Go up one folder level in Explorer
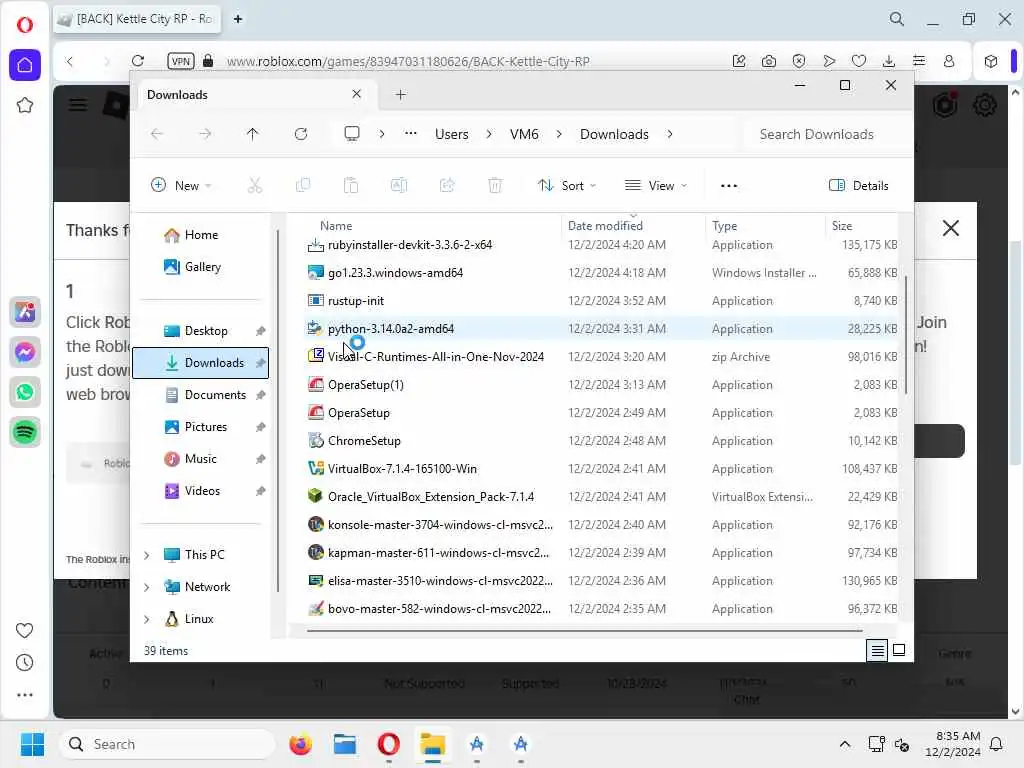Viewport: 1024px width, 768px height. (x=253, y=134)
